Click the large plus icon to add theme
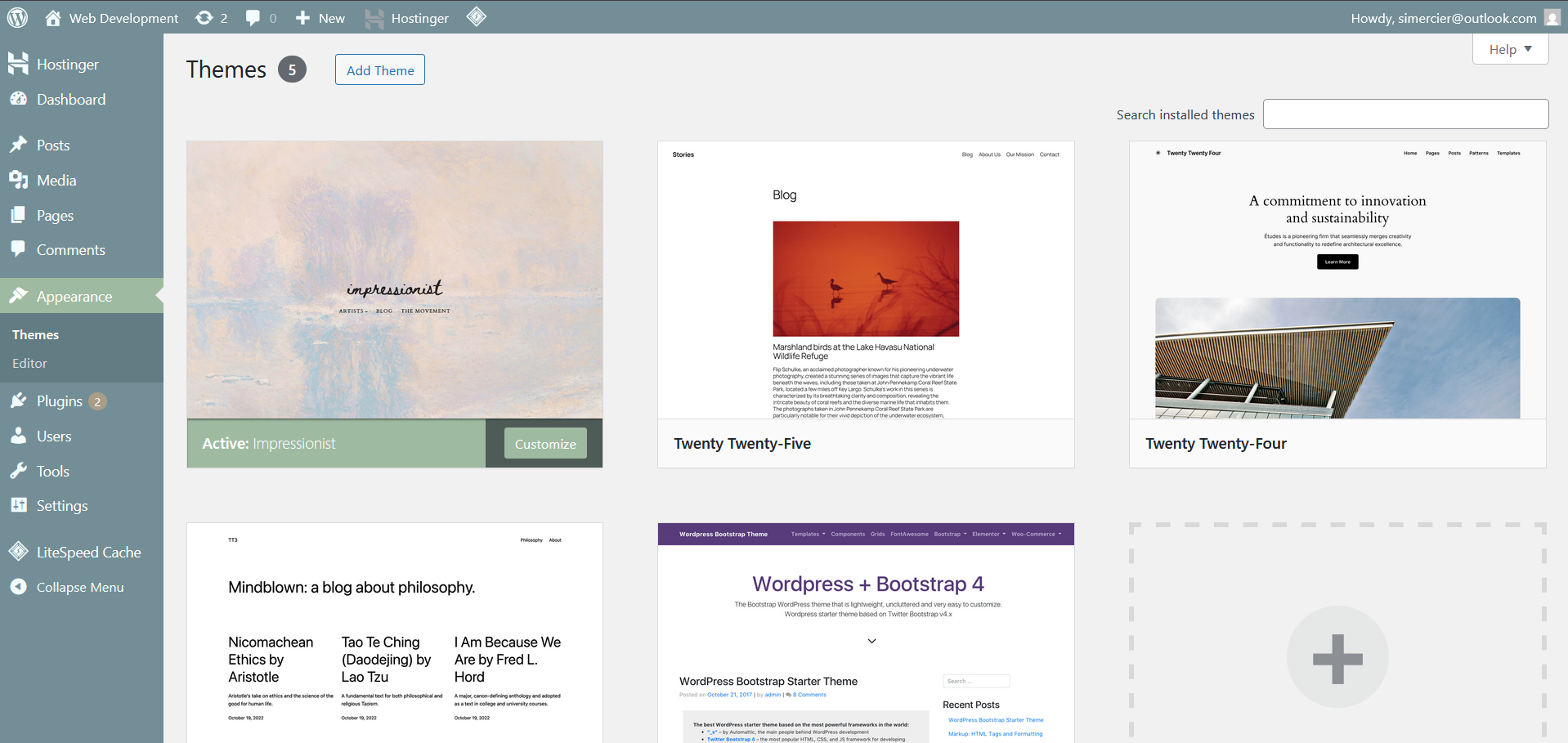 [x=1337, y=657]
